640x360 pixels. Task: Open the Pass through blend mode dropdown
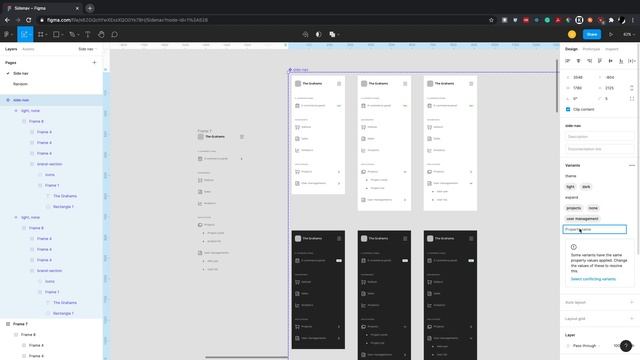(586, 346)
